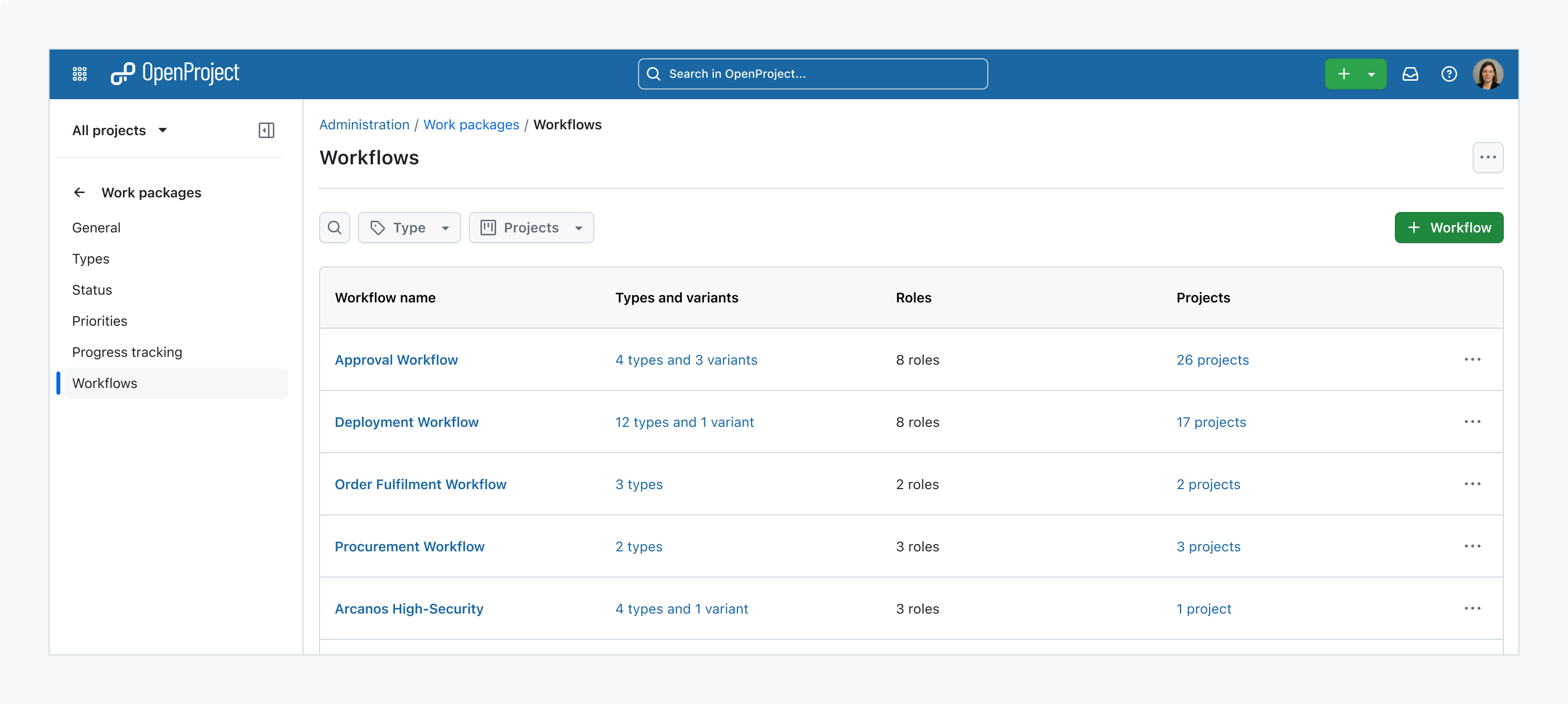Click the green plus create button
The width and height of the screenshot is (1568, 704).
pyautogui.click(x=1343, y=73)
